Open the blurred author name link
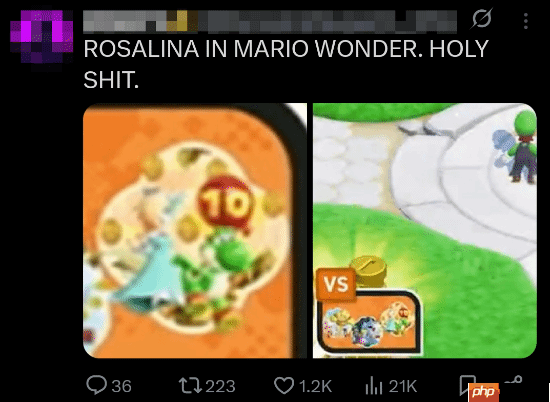 (270, 21)
